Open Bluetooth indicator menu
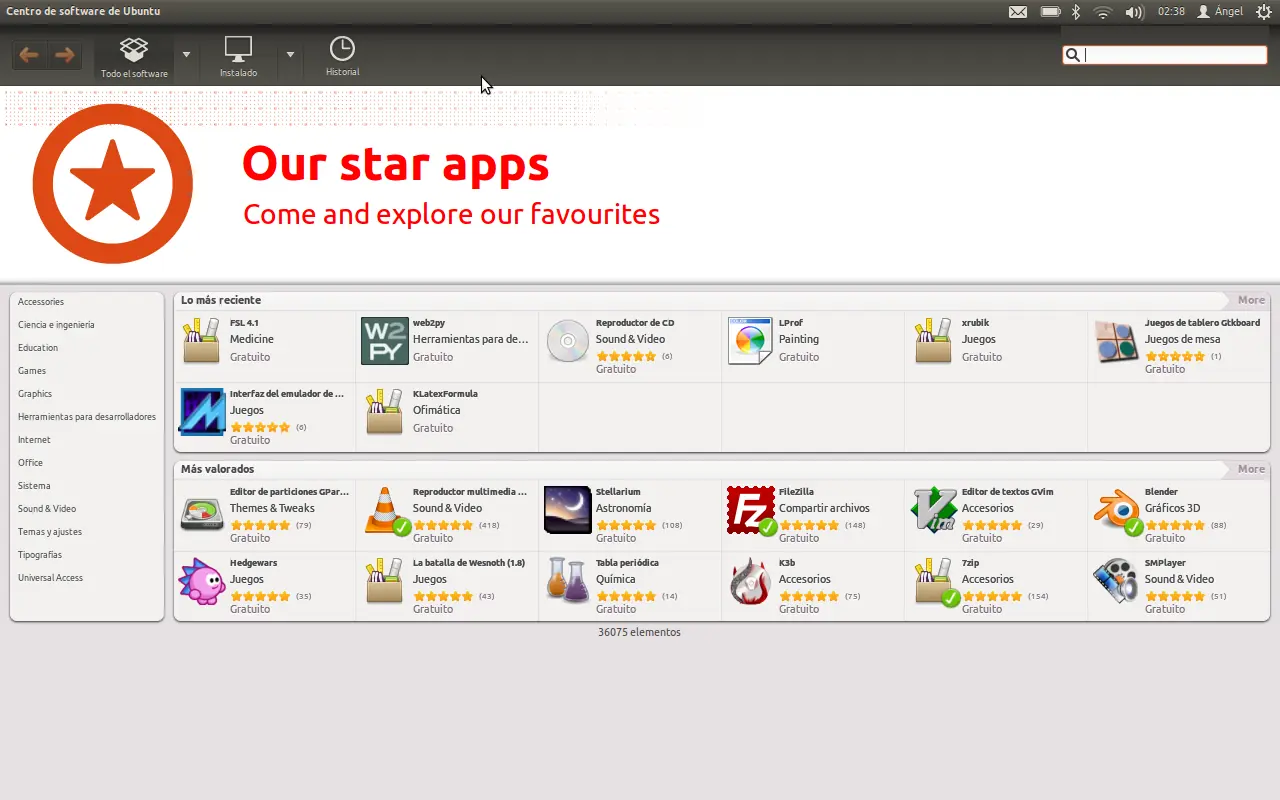1280x800 pixels. (1076, 12)
